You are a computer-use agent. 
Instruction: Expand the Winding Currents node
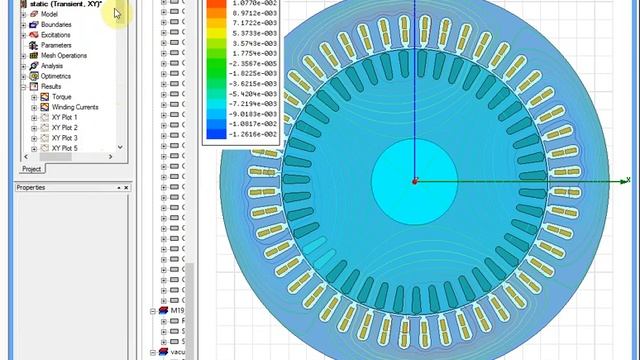(x=34, y=107)
